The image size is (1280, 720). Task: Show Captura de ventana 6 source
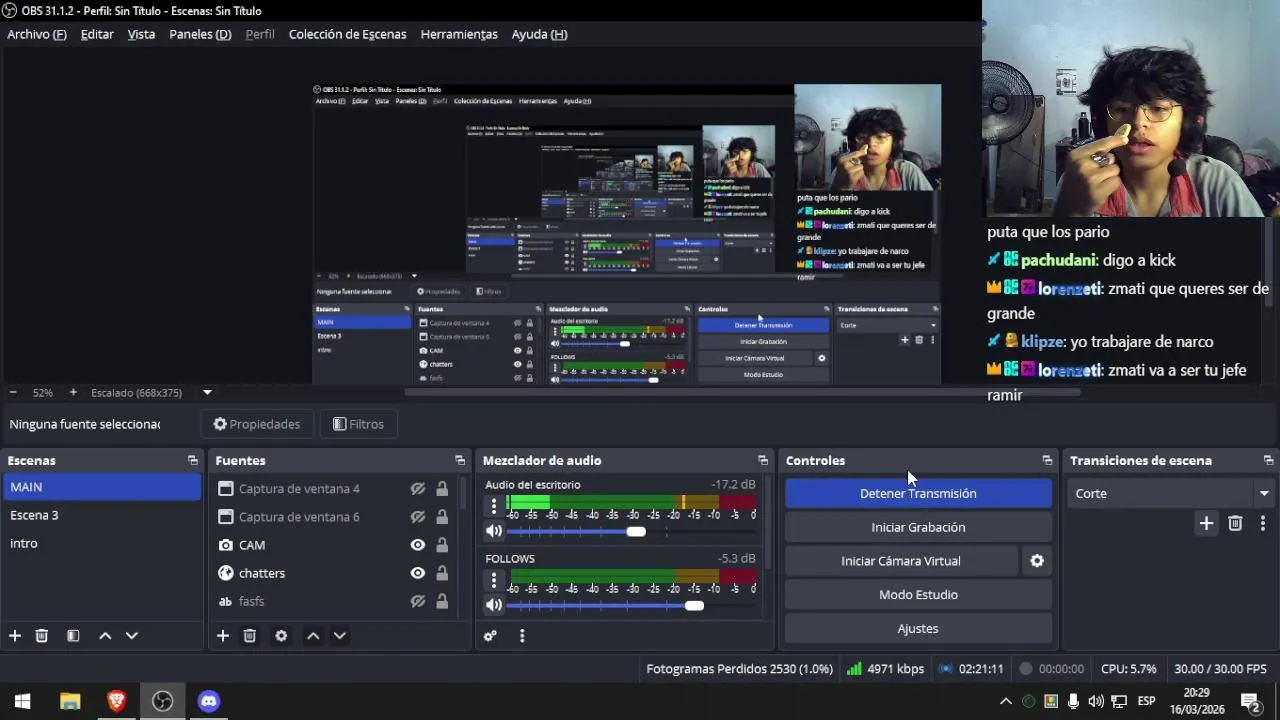418,517
